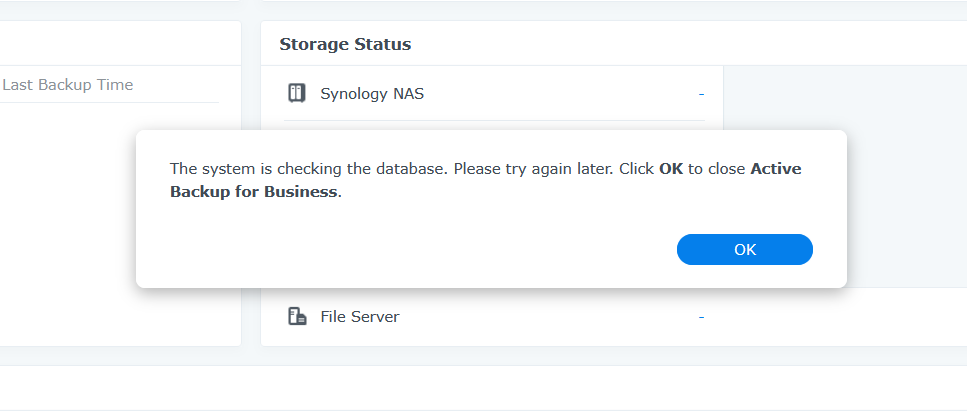967x411 pixels.
Task: Click the dash value beside File Server
Action: tap(701, 317)
